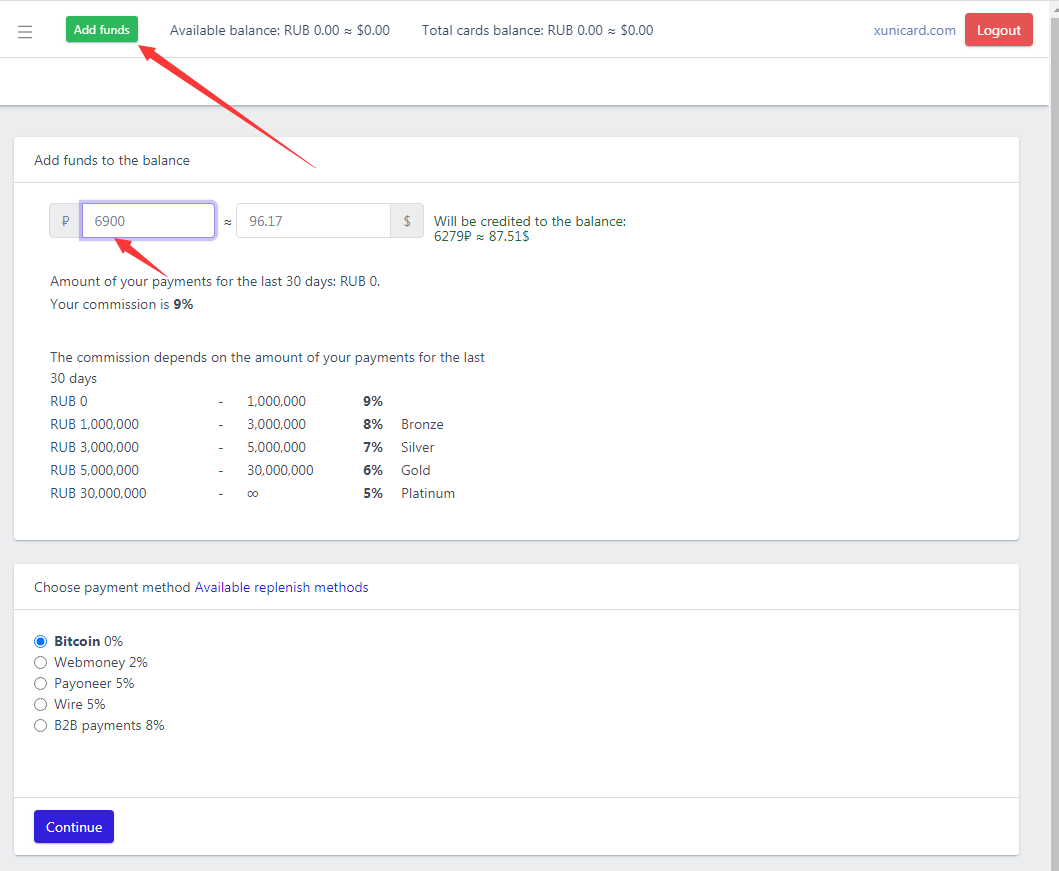This screenshot has height=871, width=1059.
Task: Open the xunicard.com link
Action: (914, 30)
